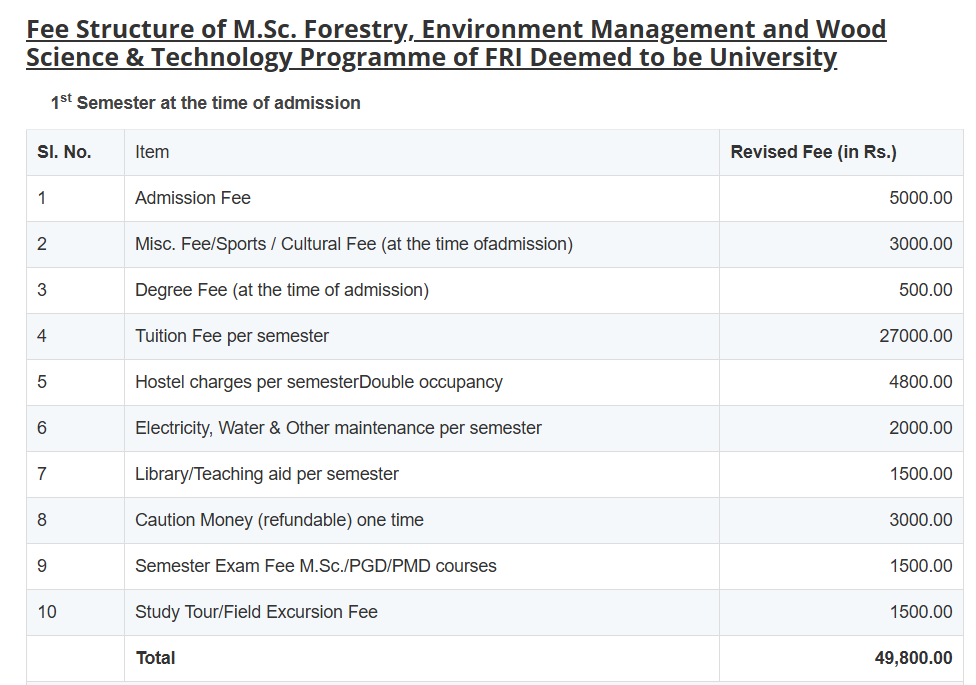Screen dimensions: 976x685
Task: Click the Hostel charges per semester row
Action: point(318,382)
